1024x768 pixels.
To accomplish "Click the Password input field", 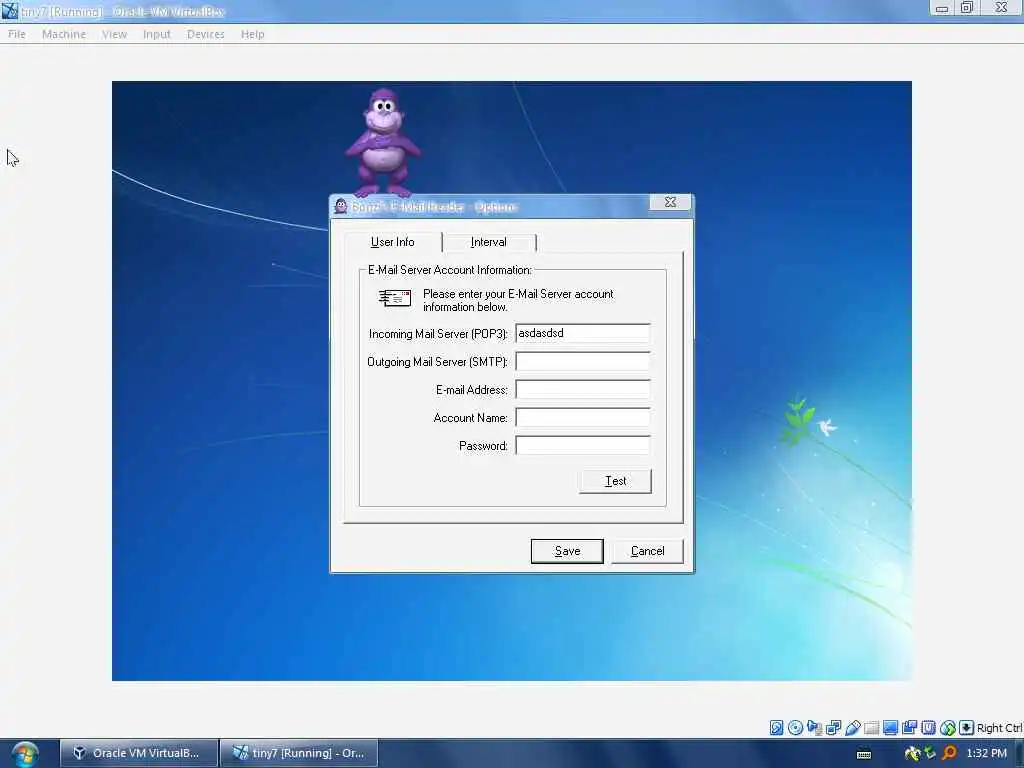I will (583, 445).
